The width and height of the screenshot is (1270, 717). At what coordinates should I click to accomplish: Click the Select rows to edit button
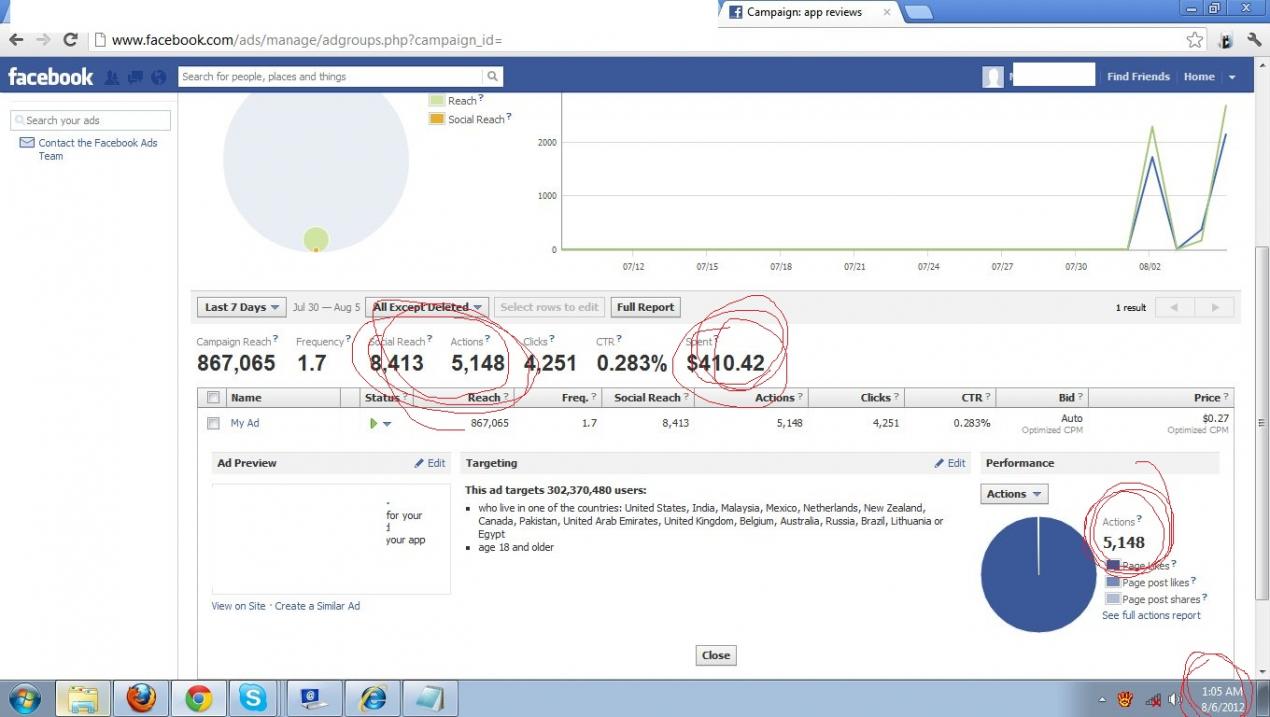(549, 307)
